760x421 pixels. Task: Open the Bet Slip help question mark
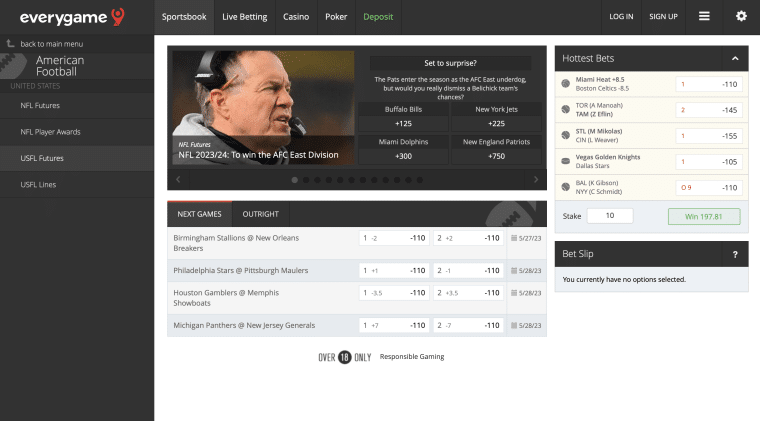pyautogui.click(x=735, y=254)
